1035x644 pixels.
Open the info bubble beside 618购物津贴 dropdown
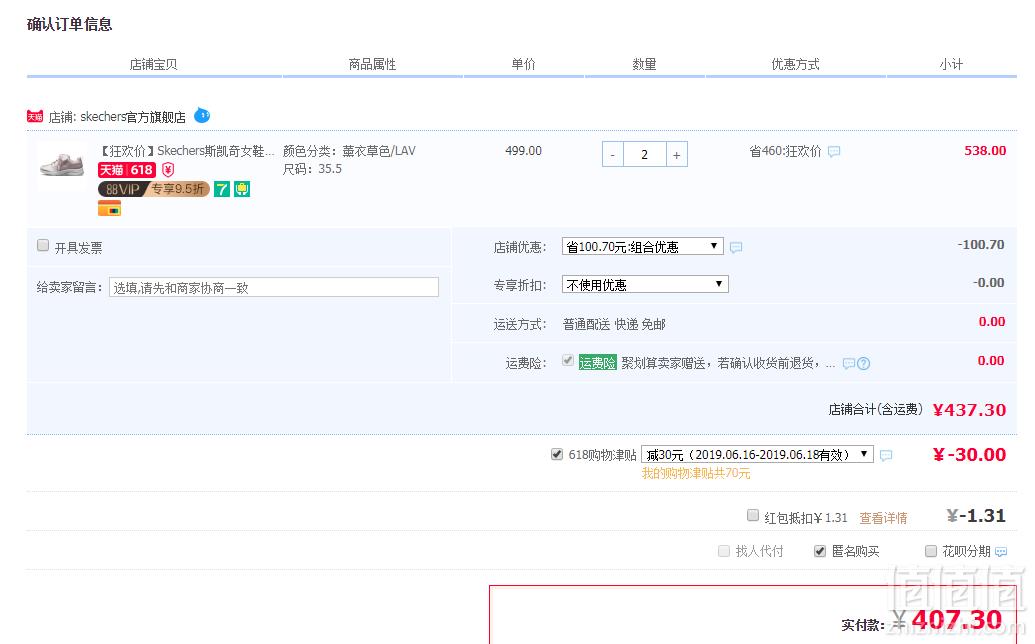[x=886, y=455]
